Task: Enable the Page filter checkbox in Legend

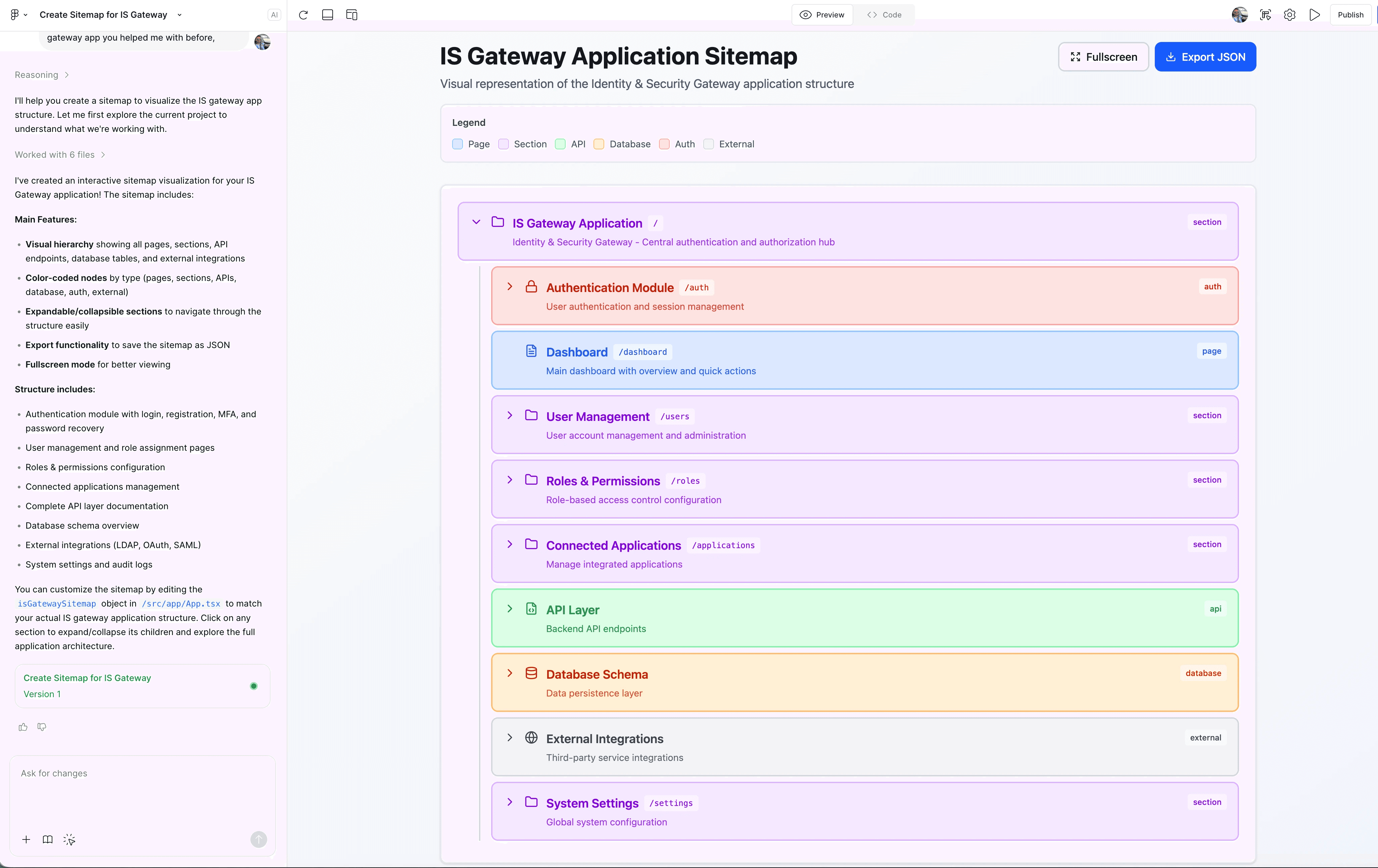Action: pyautogui.click(x=457, y=144)
